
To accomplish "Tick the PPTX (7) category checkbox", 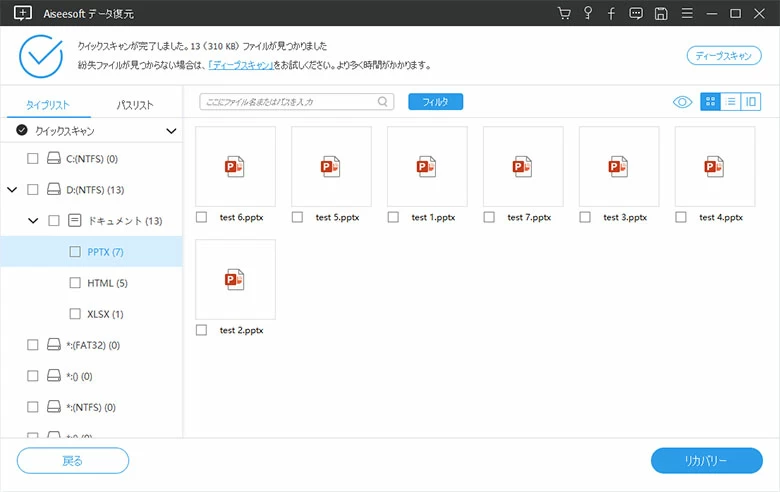I will pos(75,252).
